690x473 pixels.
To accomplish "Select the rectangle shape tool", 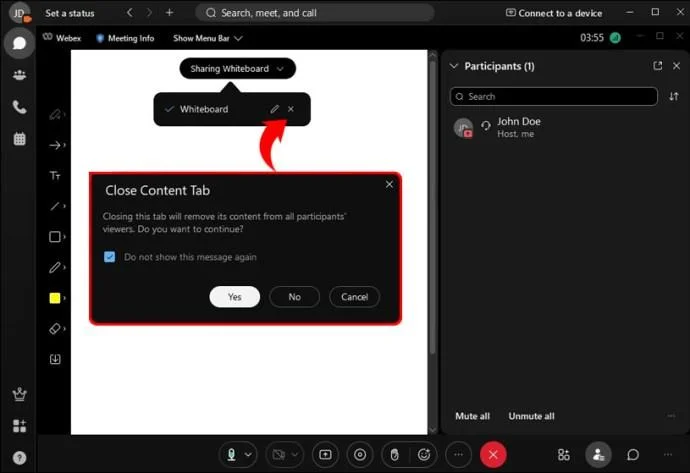I will (55, 237).
